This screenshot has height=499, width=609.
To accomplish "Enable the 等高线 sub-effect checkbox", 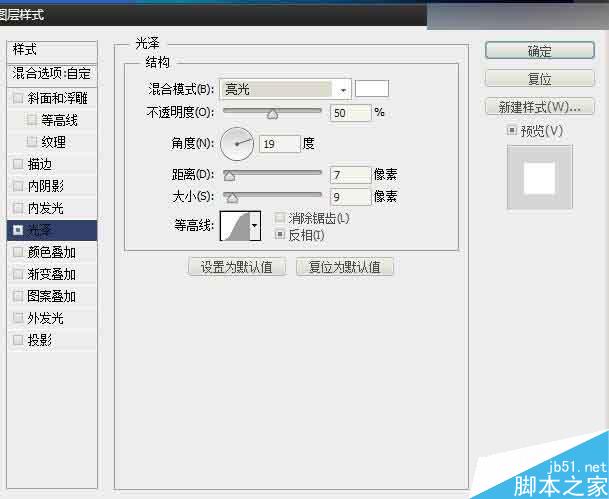I will pos(31,120).
